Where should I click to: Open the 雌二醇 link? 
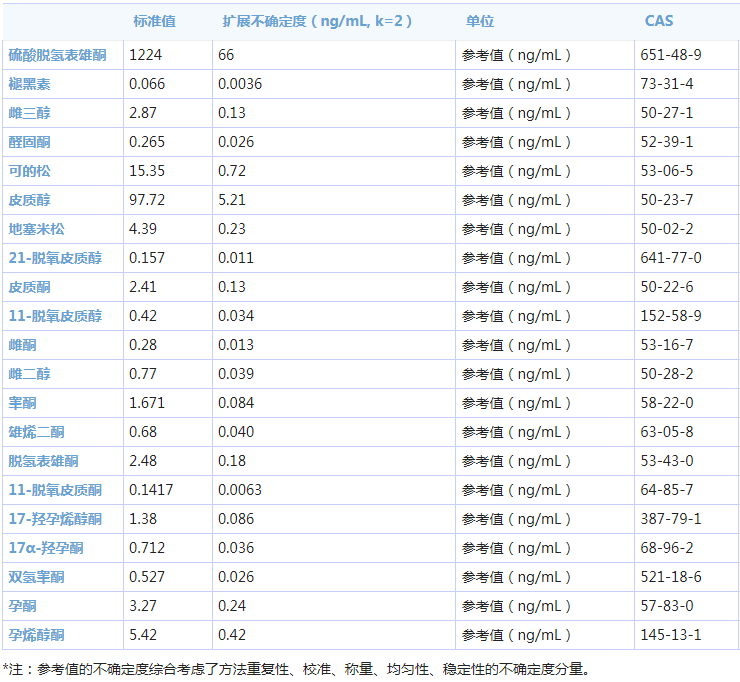pyautogui.click(x=29, y=374)
